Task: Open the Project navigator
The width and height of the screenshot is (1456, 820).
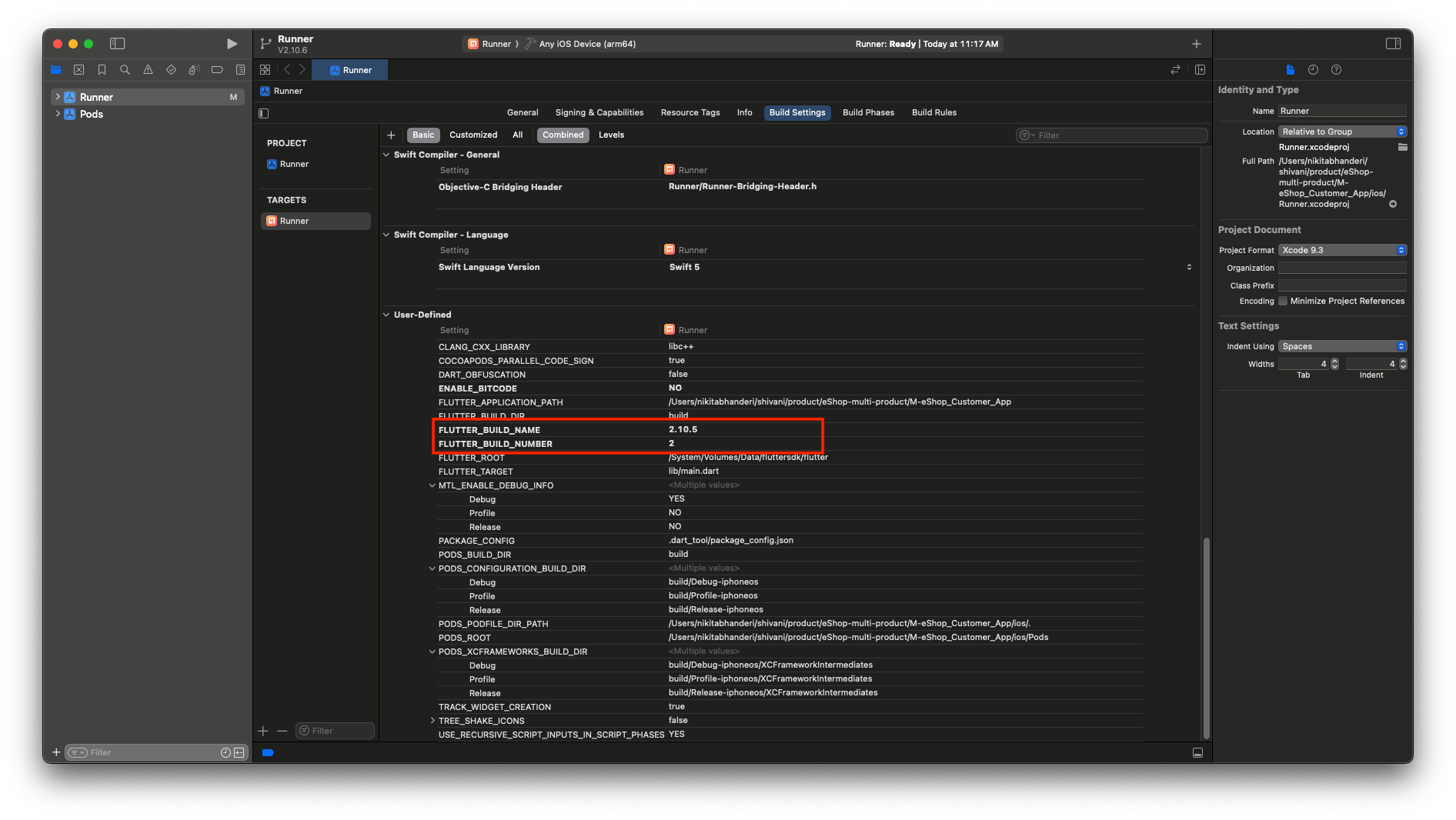Action: tap(55, 70)
